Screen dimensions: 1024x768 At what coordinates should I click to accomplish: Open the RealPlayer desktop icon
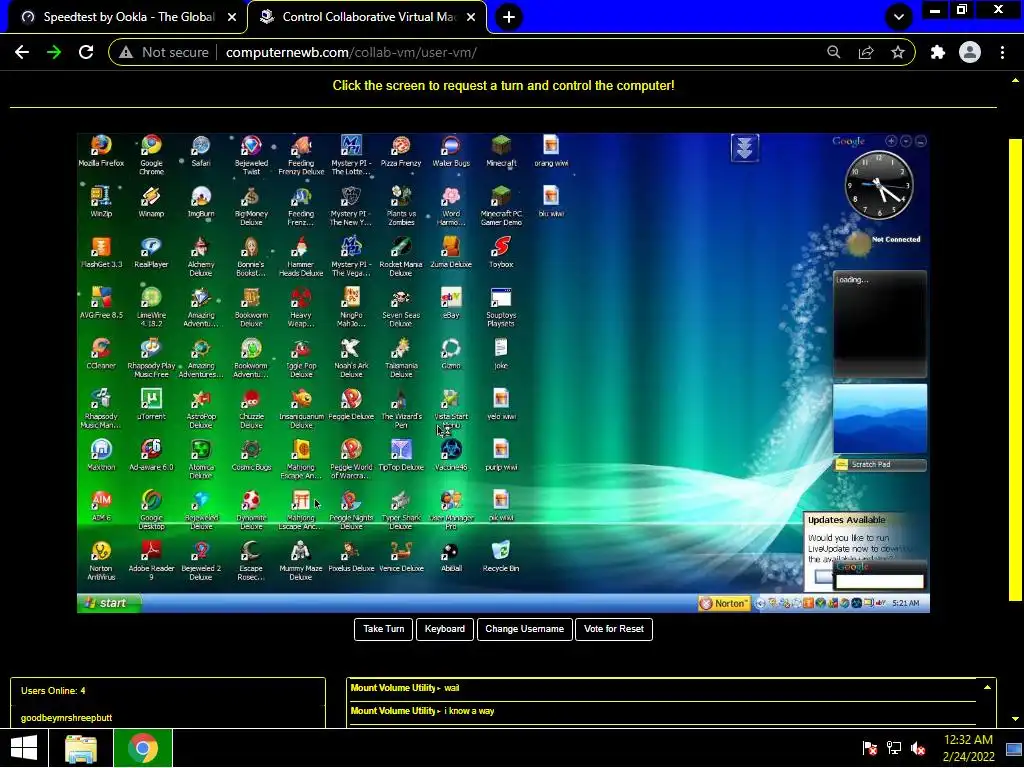[x=151, y=253]
